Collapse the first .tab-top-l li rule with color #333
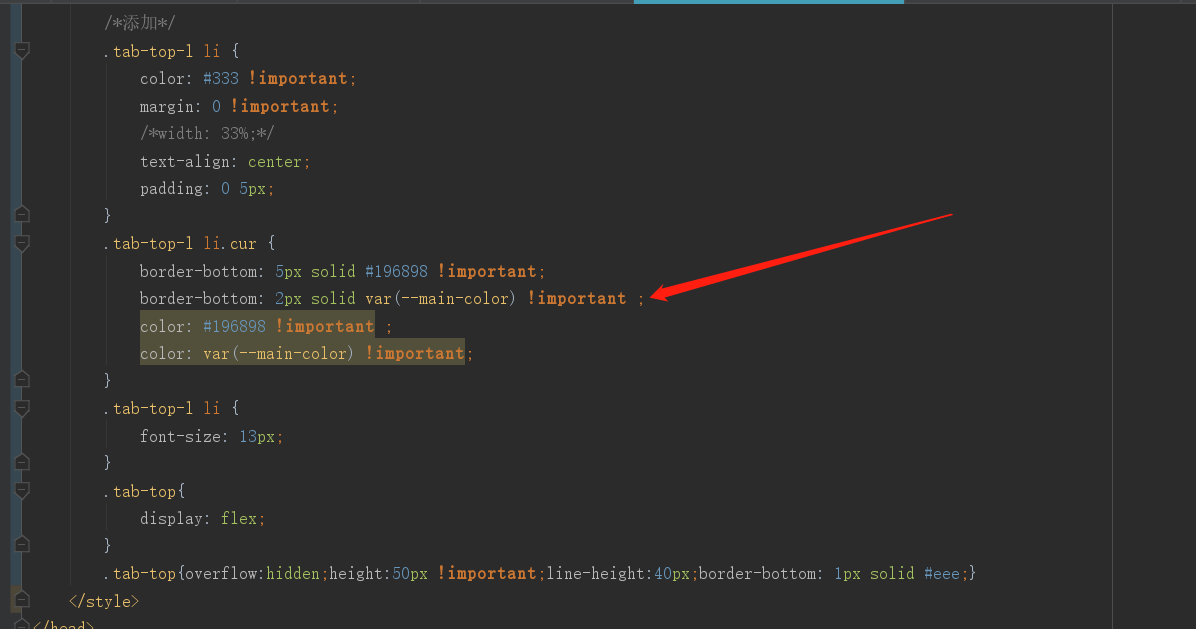The height and width of the screenshot is (629, 1196). [22, 51]
